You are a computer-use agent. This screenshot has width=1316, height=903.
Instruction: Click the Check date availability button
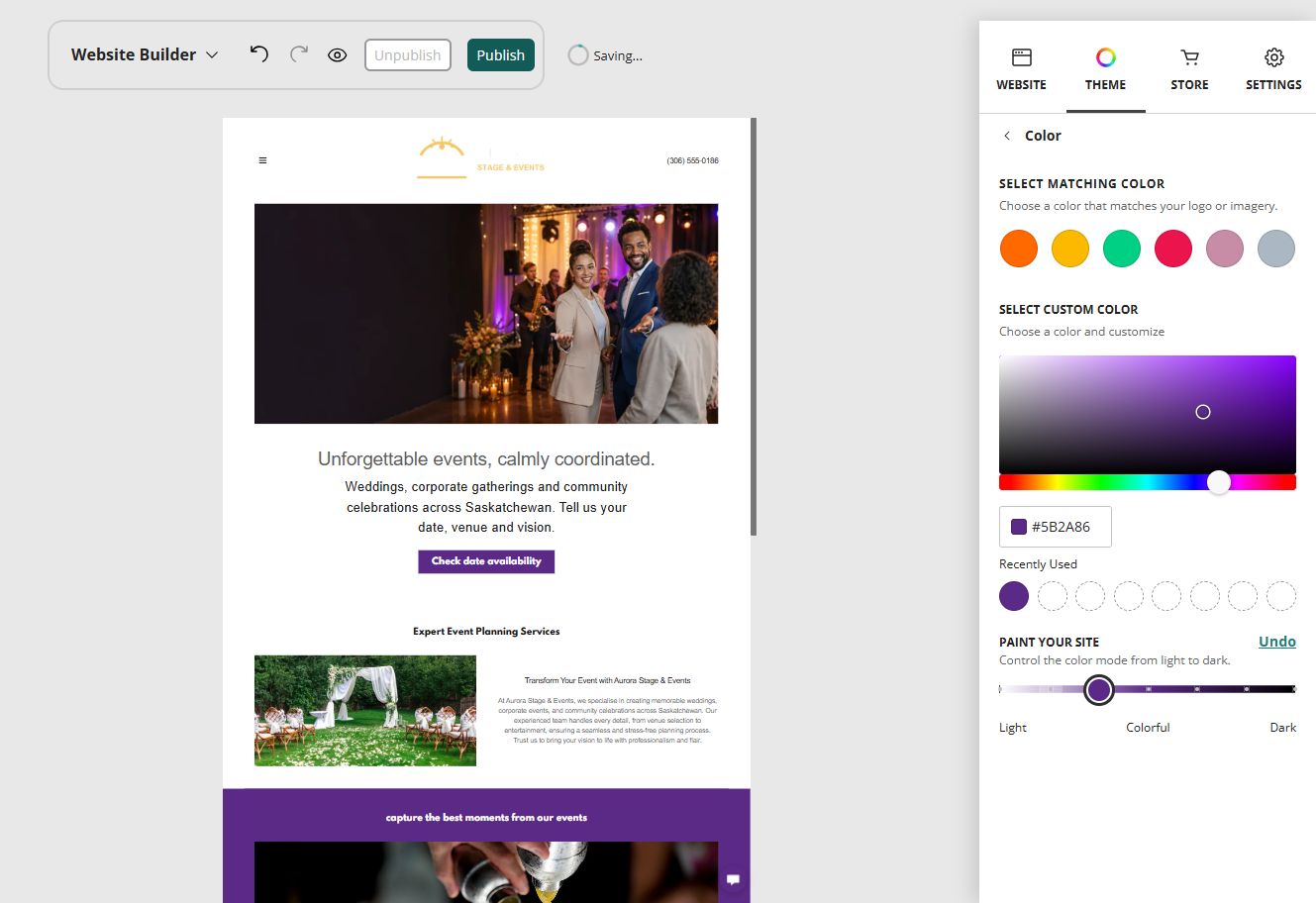[486, 561]
